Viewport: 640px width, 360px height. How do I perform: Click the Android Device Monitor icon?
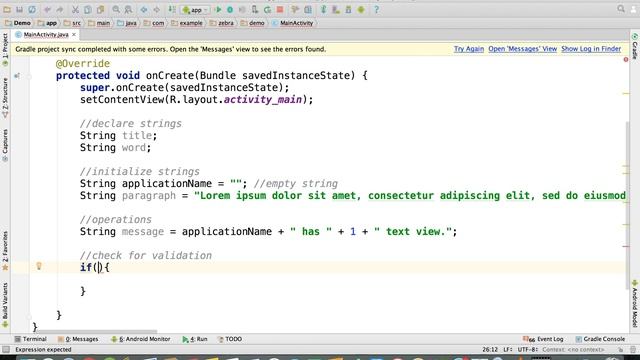click(361, 9)
